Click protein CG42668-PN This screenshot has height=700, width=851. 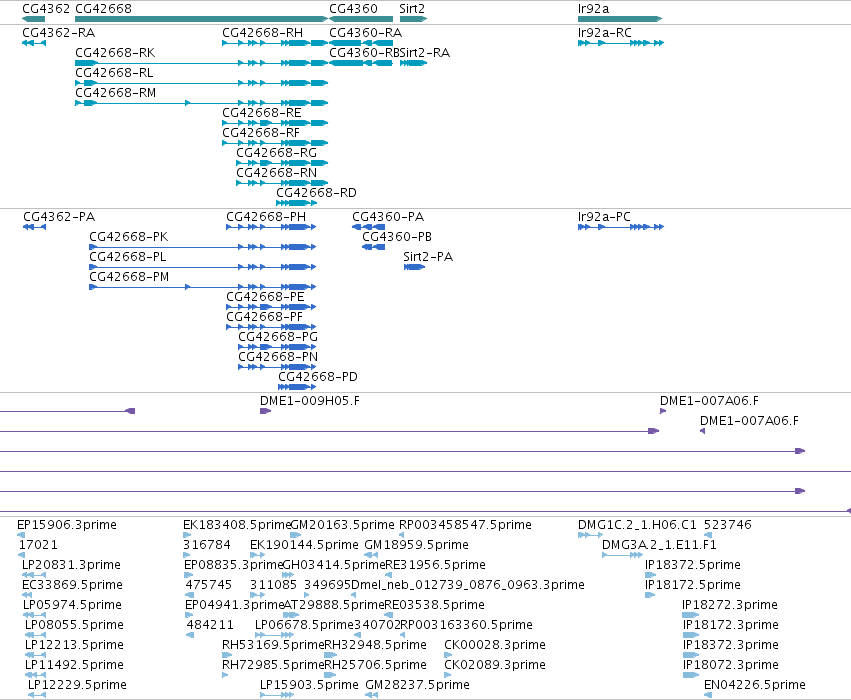(278, 358)
